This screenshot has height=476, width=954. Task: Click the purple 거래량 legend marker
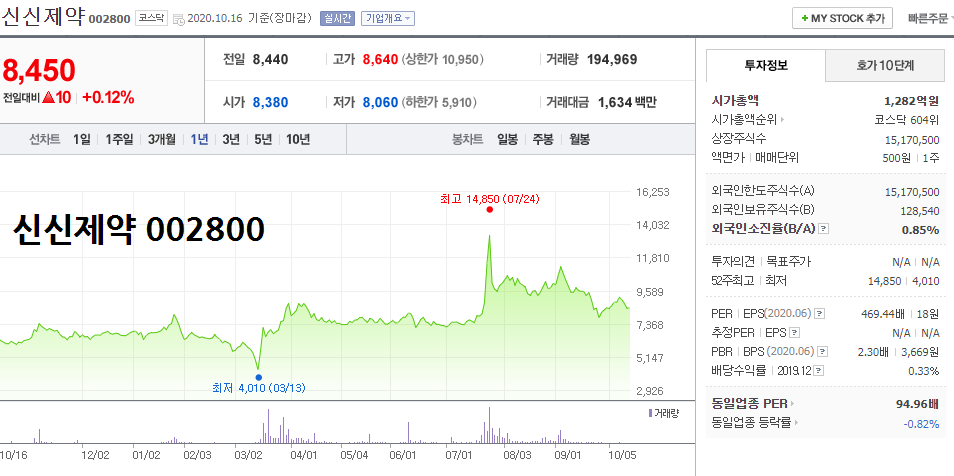click(x=650, y=413)
